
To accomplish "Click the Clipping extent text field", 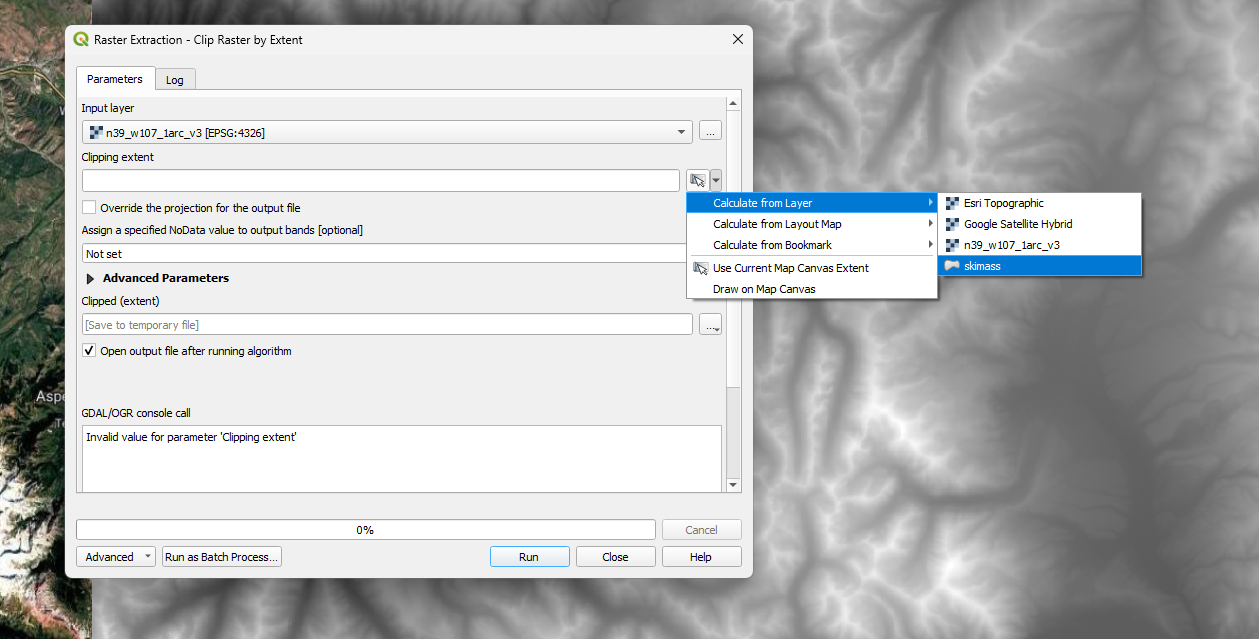I will pyautogui.click(x=380, y=181).
